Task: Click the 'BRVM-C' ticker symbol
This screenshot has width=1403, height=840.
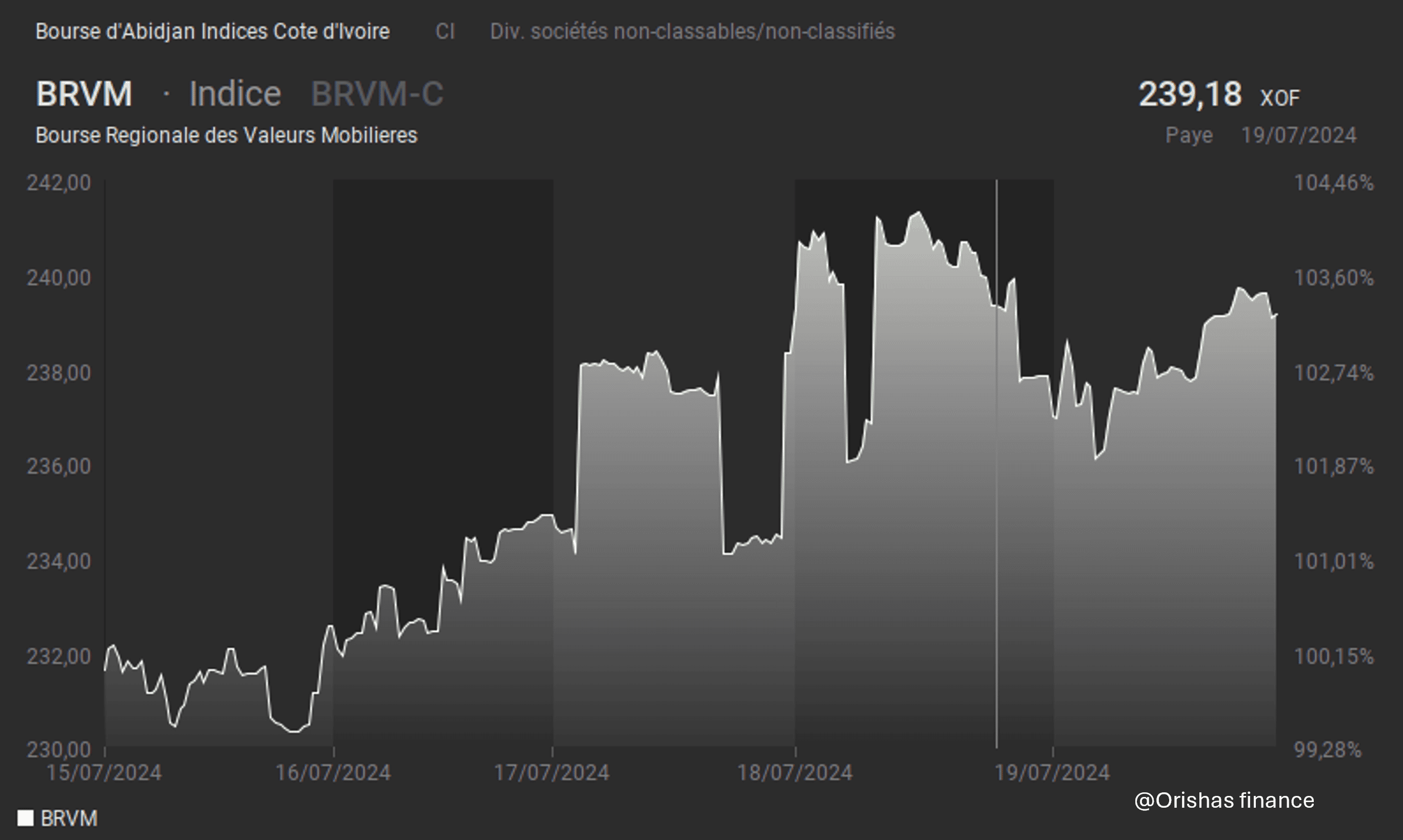Action: [377, 93]
